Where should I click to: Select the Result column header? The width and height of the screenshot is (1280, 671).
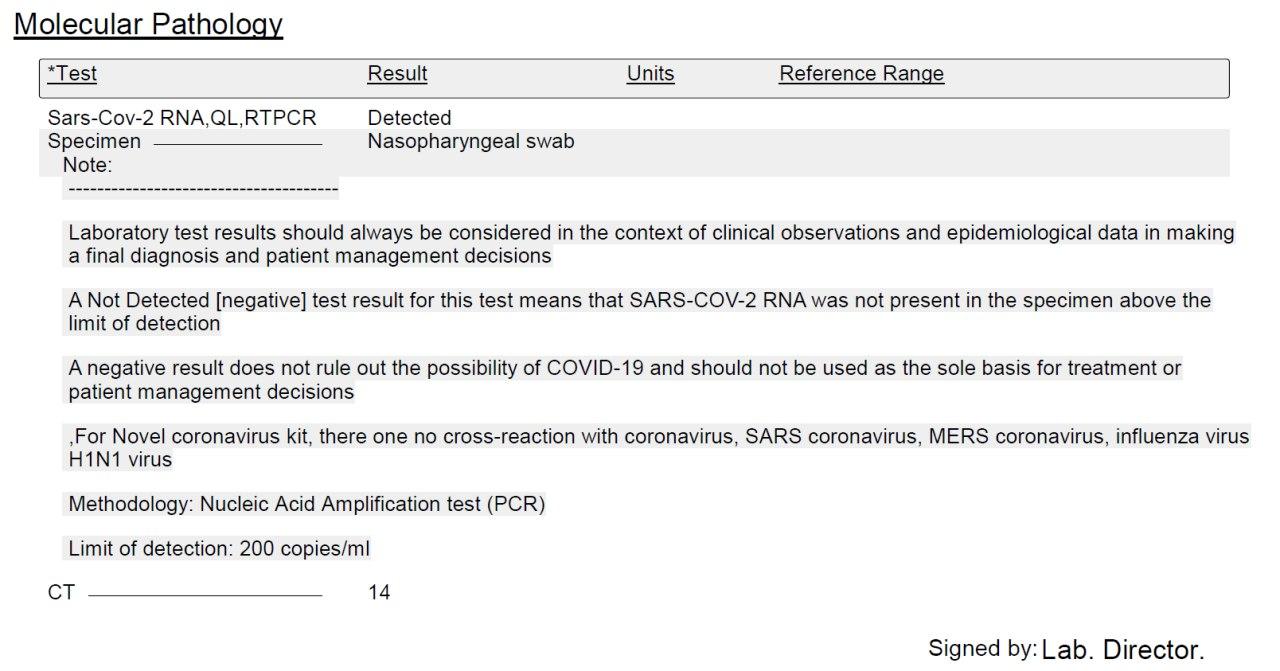point(397,74)
